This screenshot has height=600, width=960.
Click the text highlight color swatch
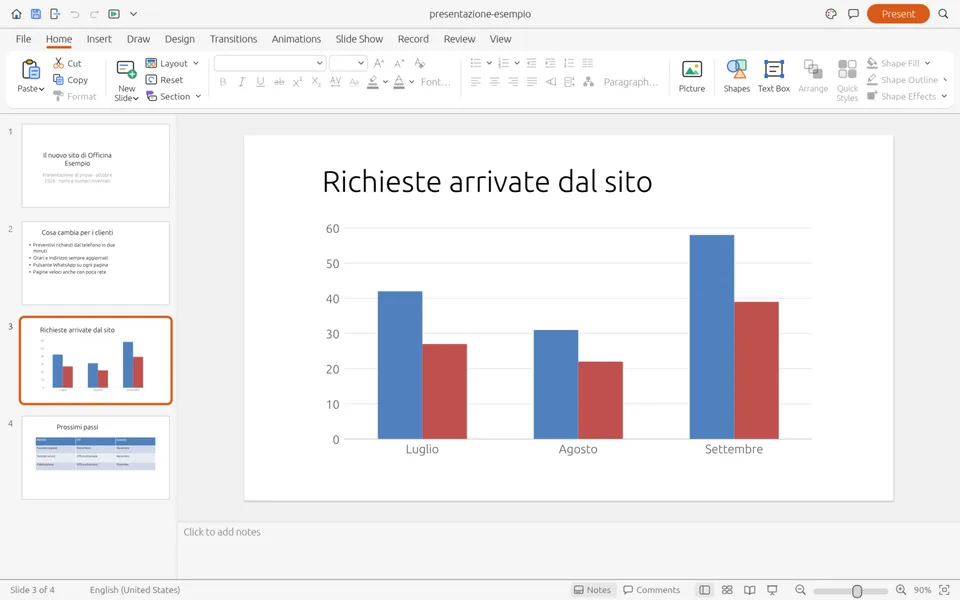372,82
